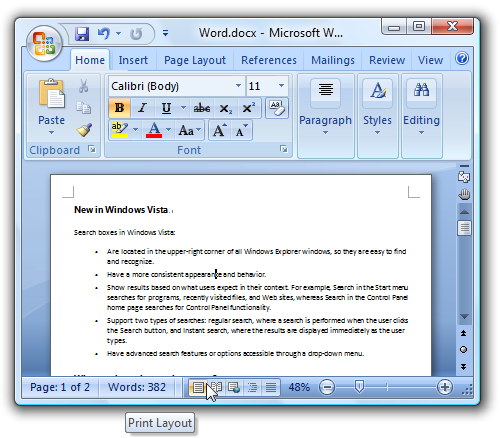Toggle Subscript formatting
The width and height of the screenshot is (500, 438).
[x=226, y=108]
